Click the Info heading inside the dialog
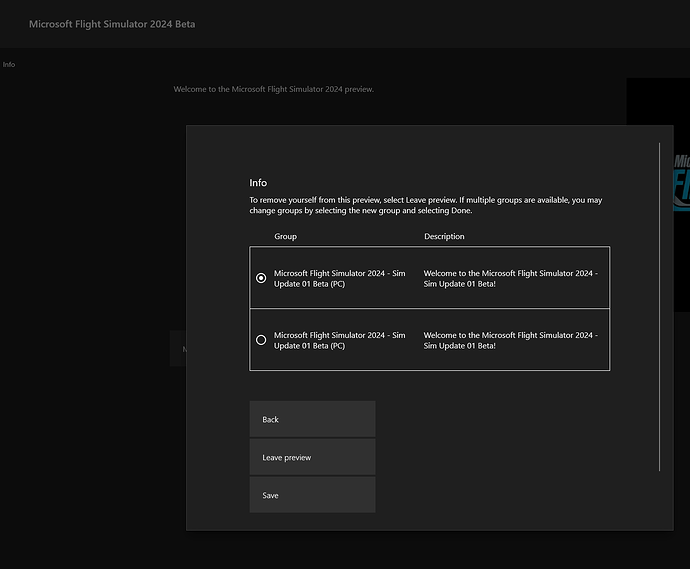This screenshot has height=569, width=690. pyautogui.click(x=258, y=183)
